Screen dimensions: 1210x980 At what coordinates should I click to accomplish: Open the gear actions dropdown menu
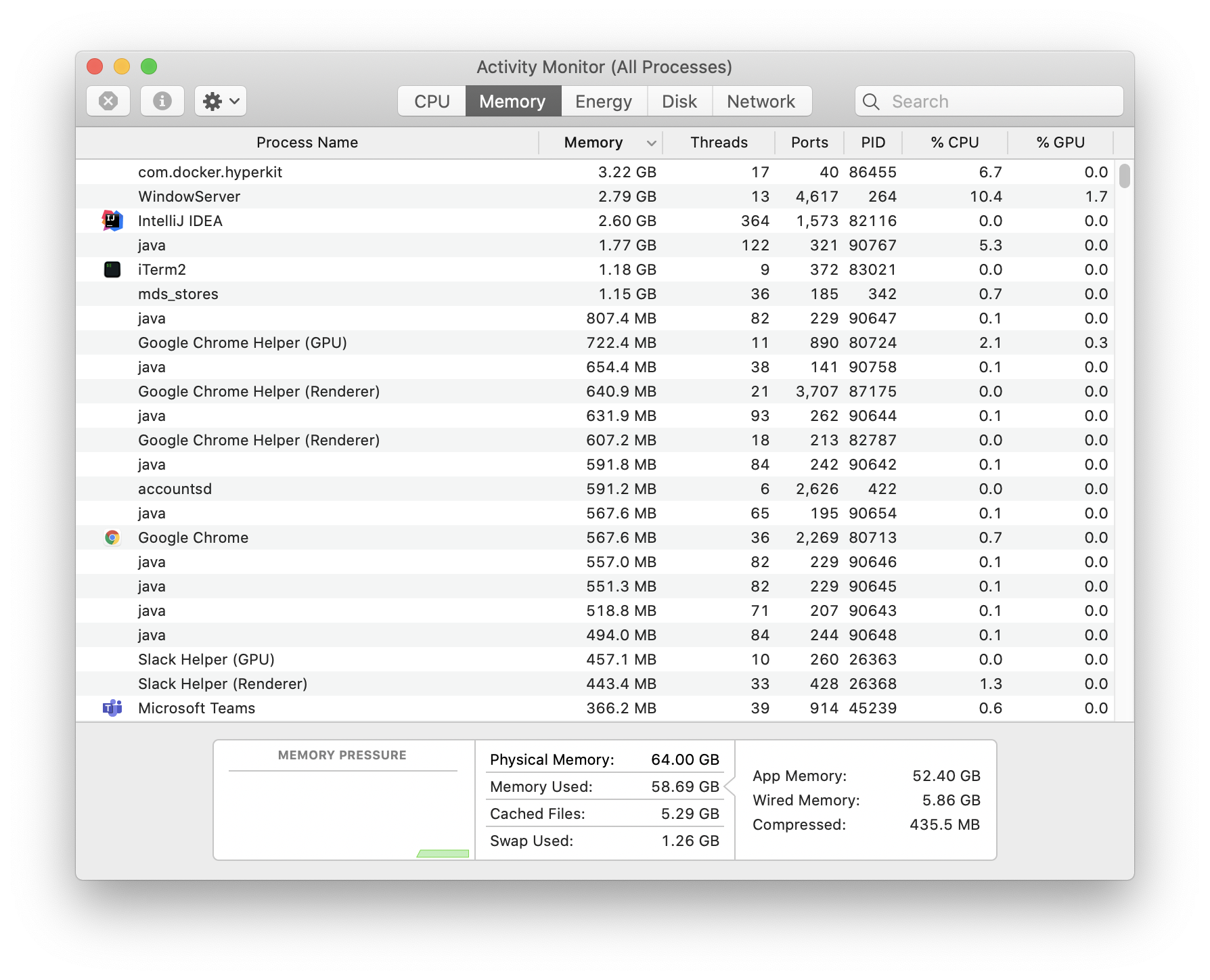[221, 101]
